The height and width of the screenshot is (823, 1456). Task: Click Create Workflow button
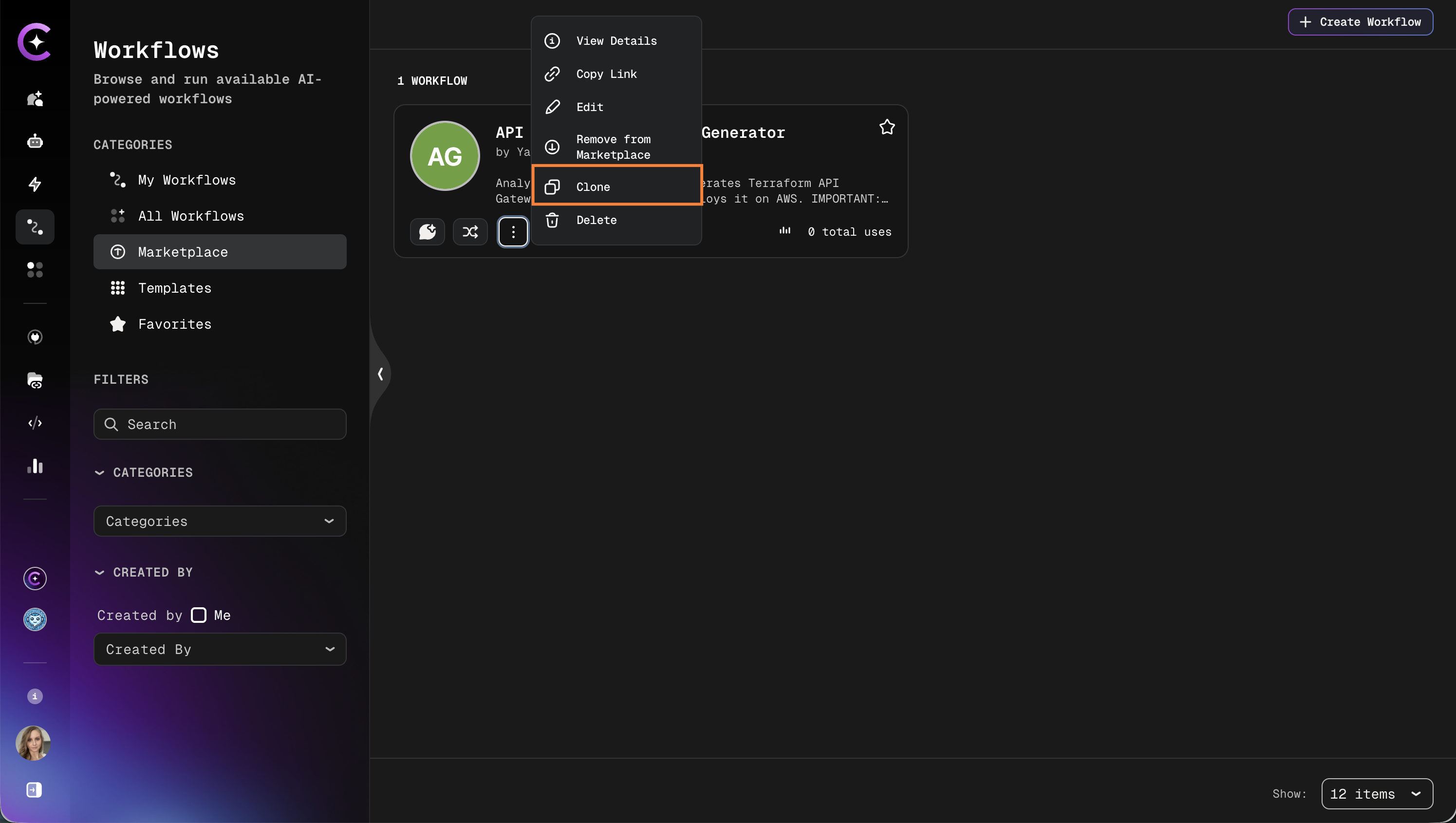tap(1360, 22)
